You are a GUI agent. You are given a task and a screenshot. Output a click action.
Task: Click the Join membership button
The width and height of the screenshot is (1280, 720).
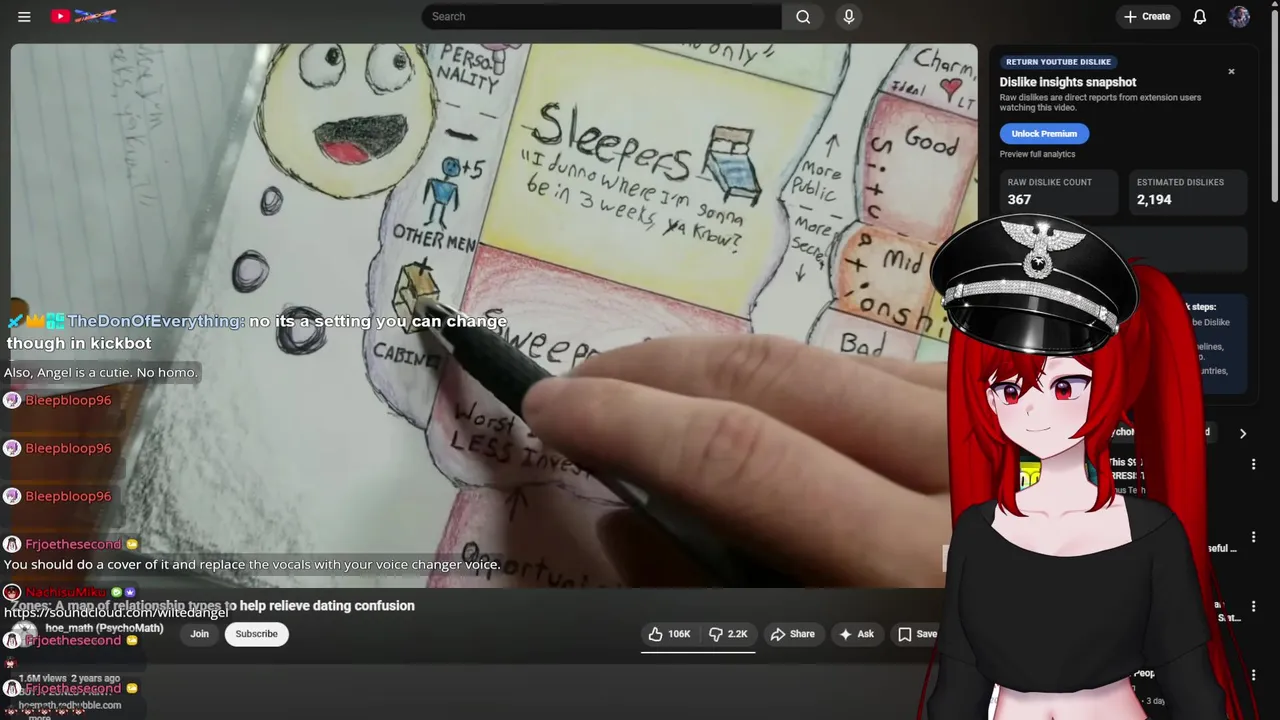coord(200,634)
